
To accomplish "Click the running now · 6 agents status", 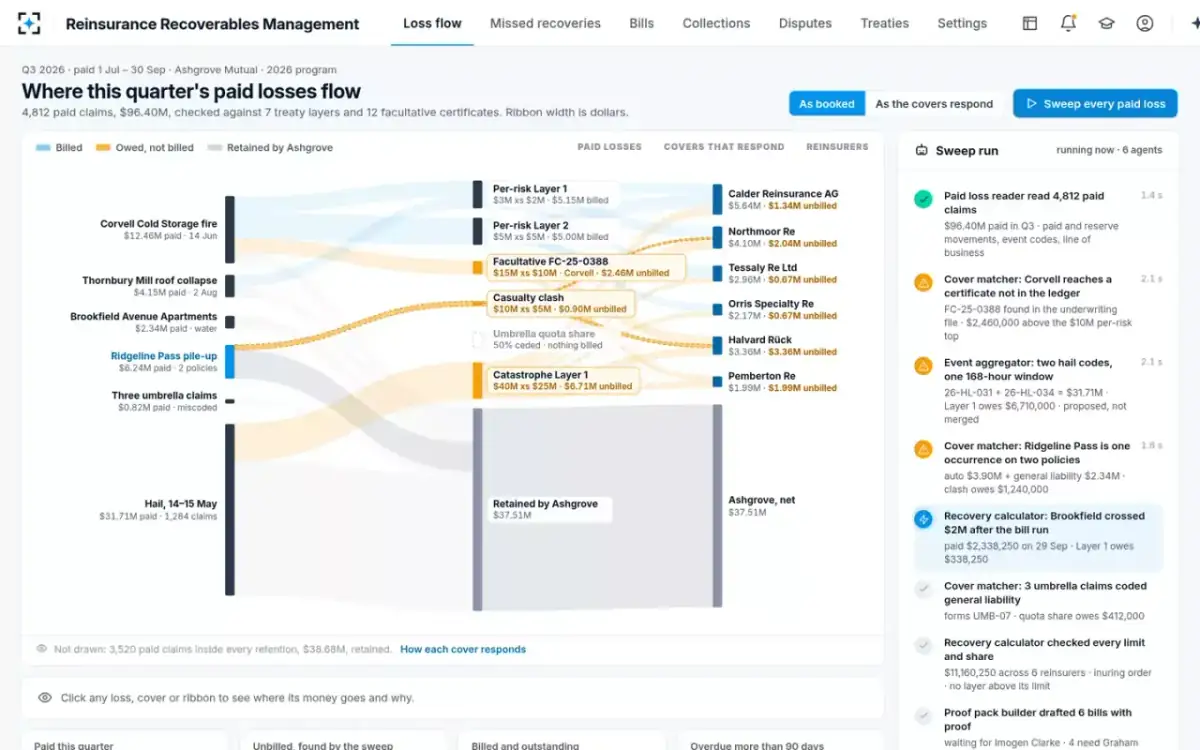I will click(1109, 150).
